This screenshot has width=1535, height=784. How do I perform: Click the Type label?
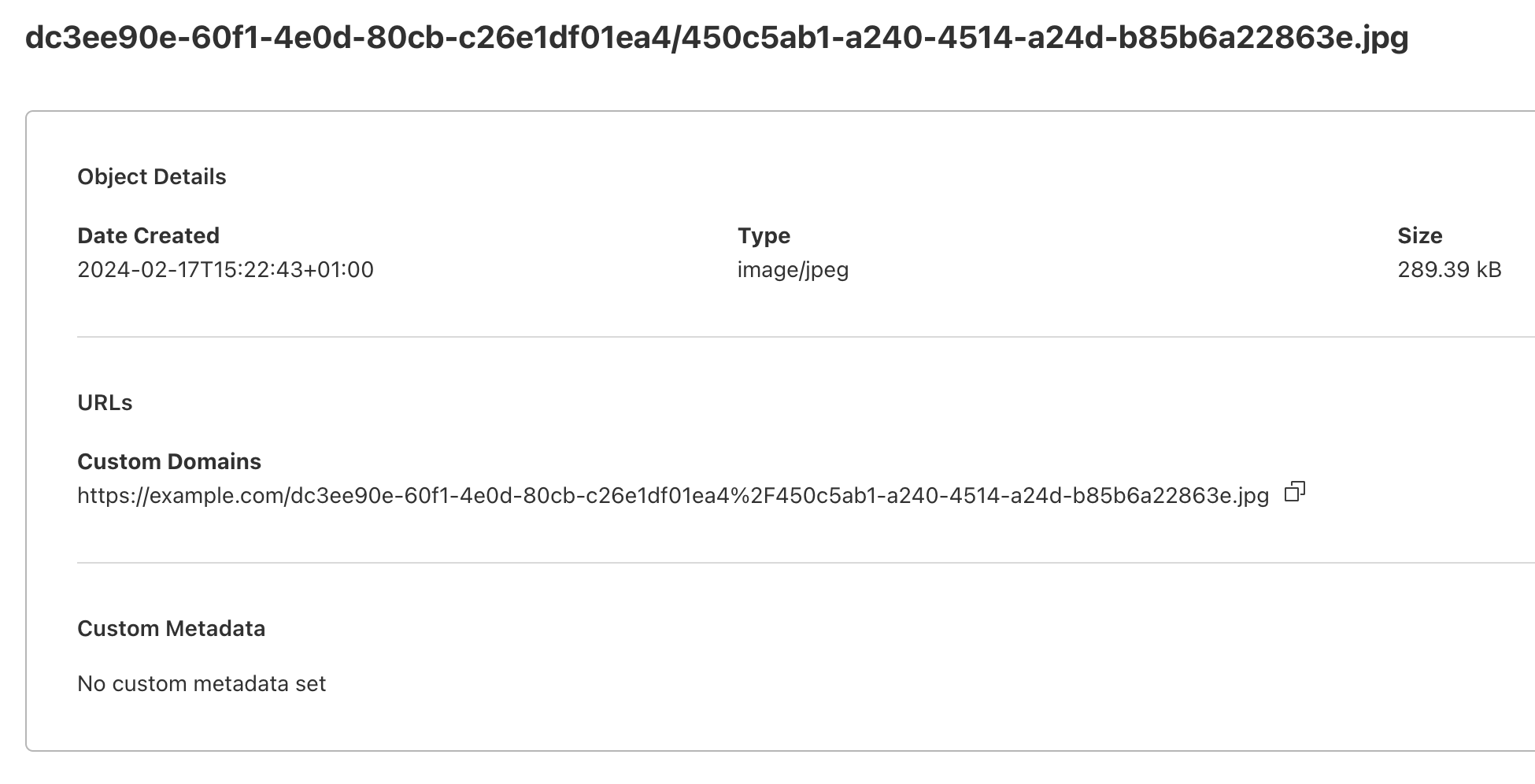pyautogui.click(x=764, y=236)
